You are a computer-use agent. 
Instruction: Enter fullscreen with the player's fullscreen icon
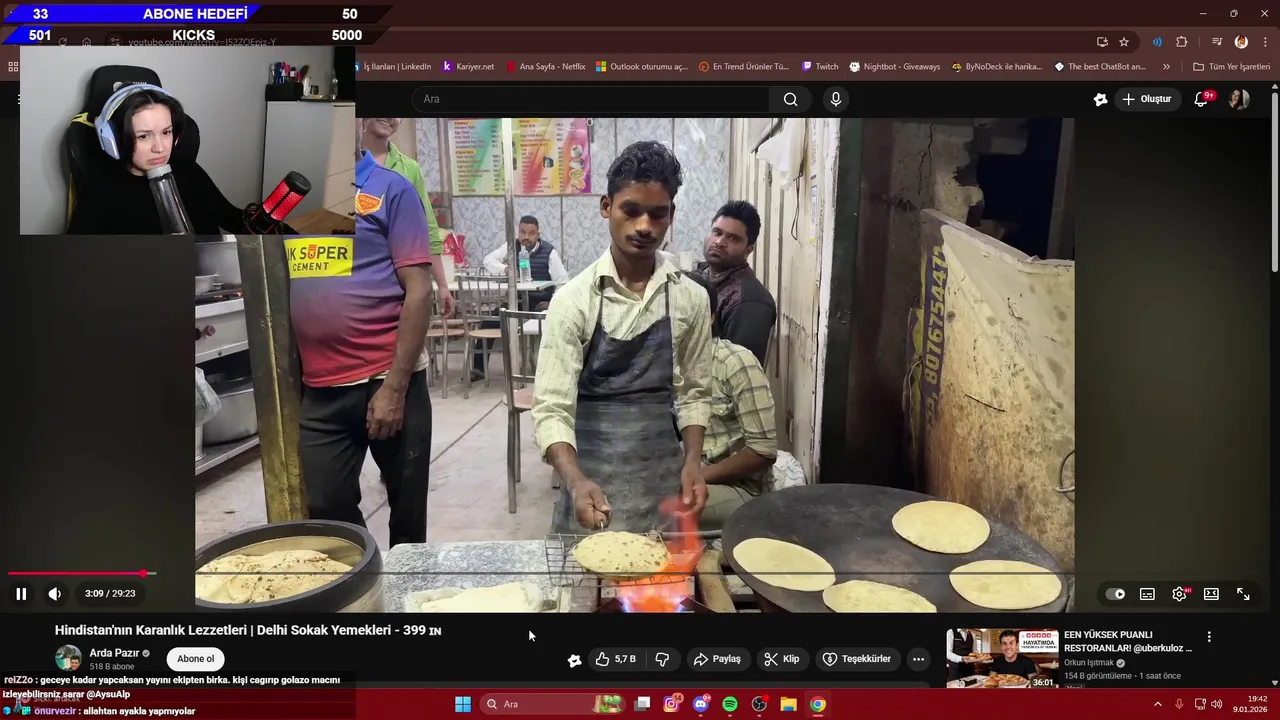(1244, 594)
